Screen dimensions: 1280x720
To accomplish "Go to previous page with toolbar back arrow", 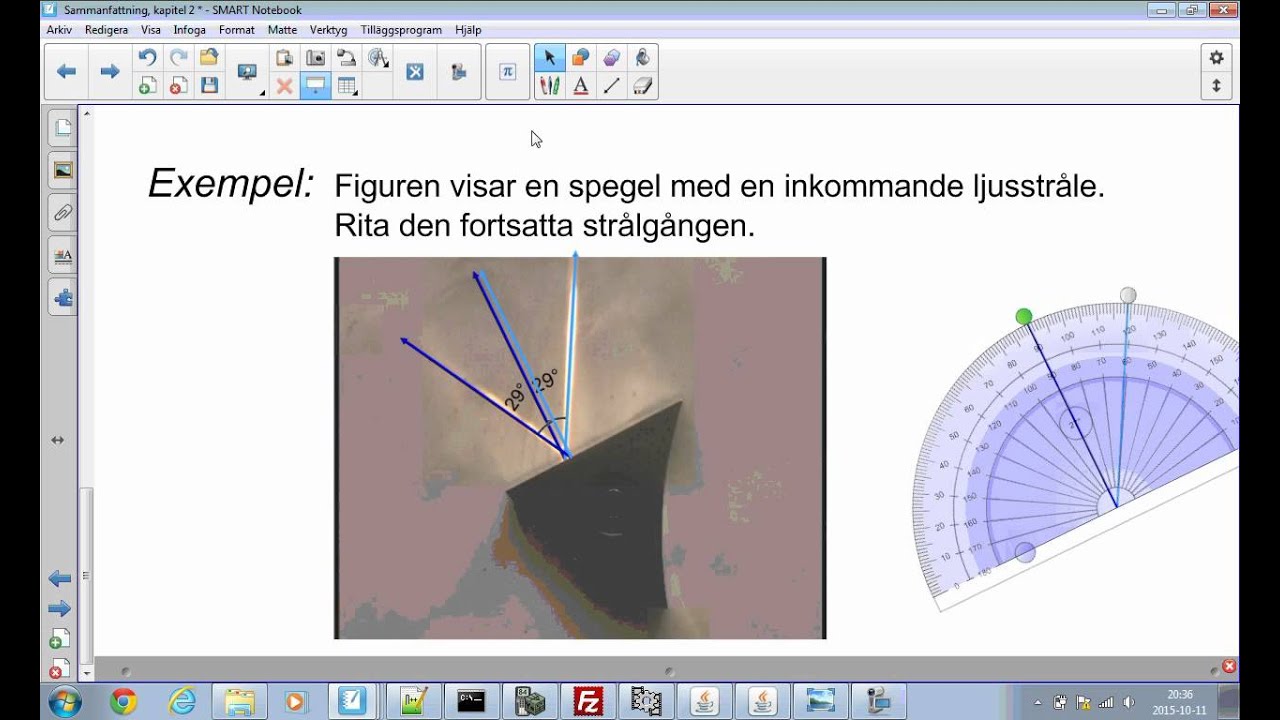I will [x=66, y=71].
